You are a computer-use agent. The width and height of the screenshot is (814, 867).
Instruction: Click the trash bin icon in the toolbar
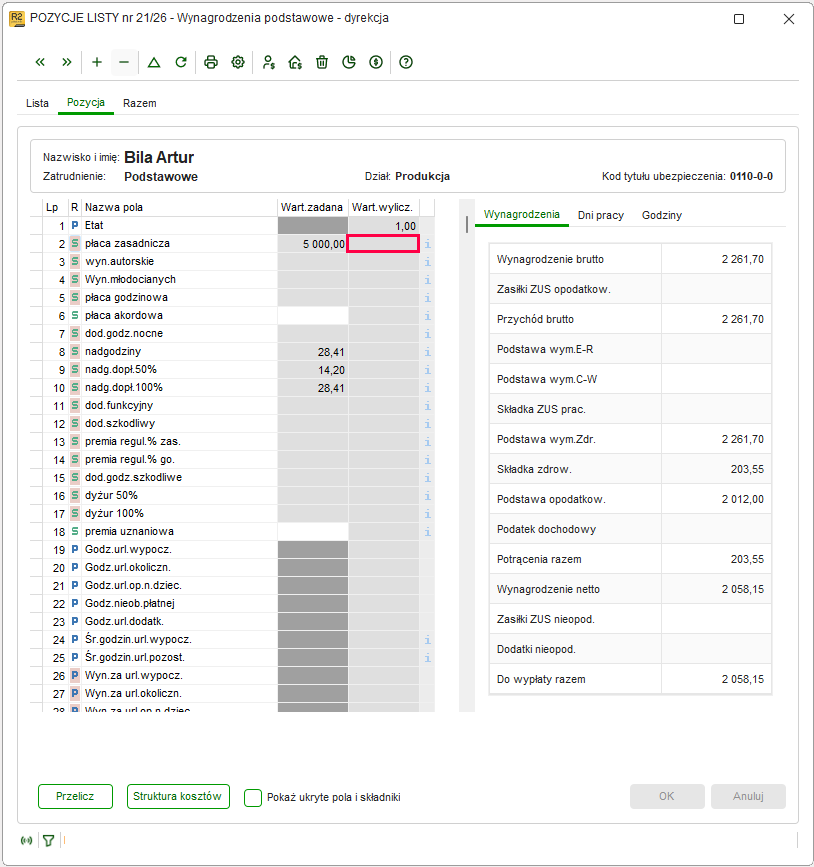pyautogui.click(x=322, y=62)
